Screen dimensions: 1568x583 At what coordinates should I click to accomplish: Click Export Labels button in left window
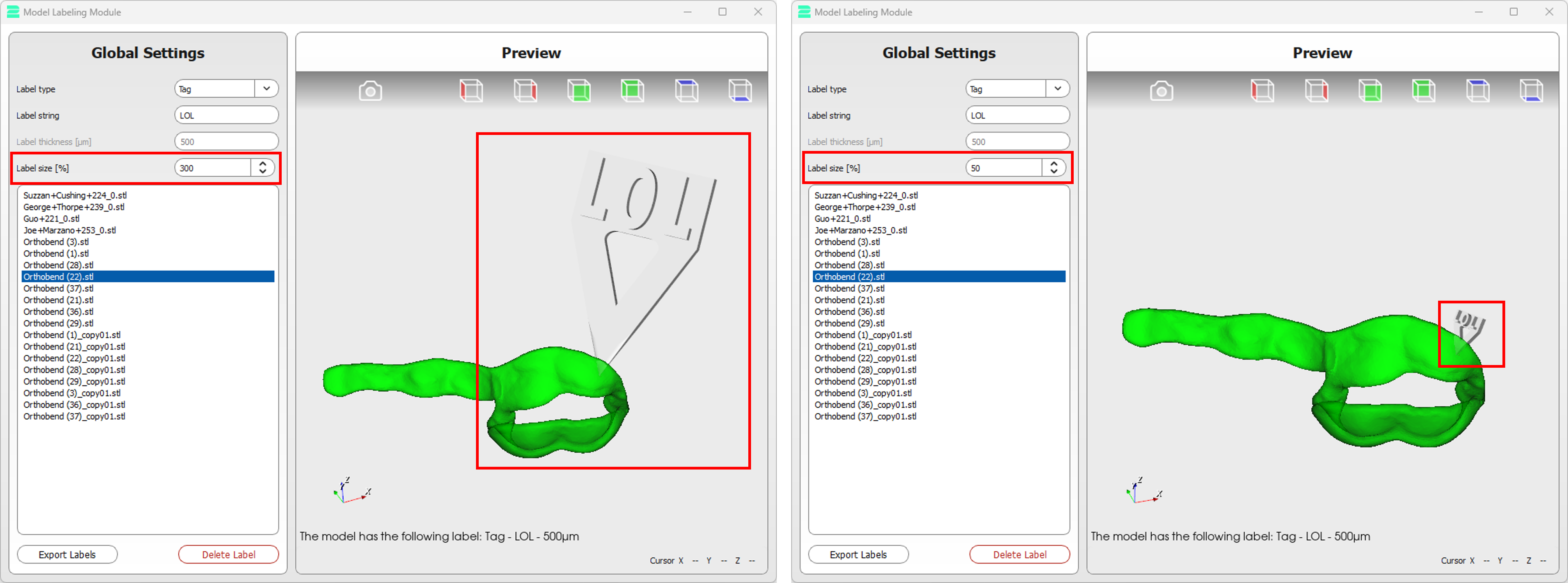click(67, 555)
